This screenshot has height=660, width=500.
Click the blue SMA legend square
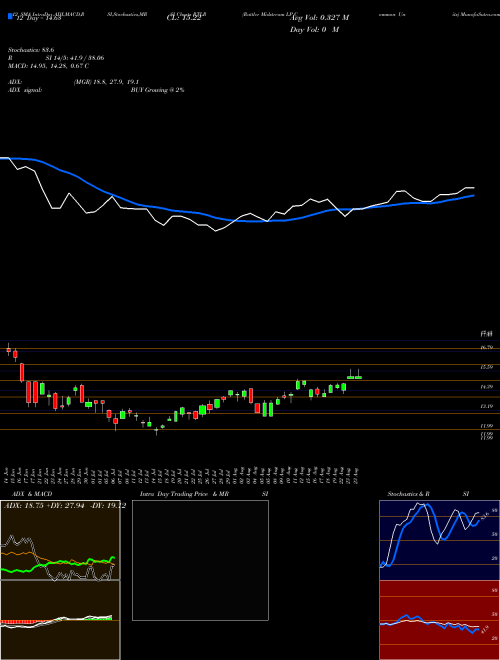[11, 17]
